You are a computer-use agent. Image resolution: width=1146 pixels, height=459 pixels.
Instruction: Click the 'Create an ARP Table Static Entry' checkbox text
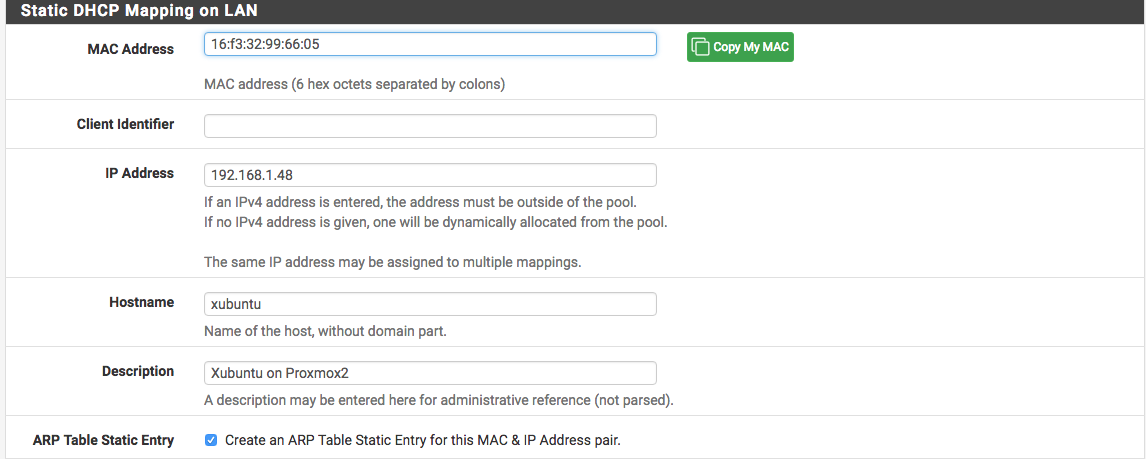(422, 441)
